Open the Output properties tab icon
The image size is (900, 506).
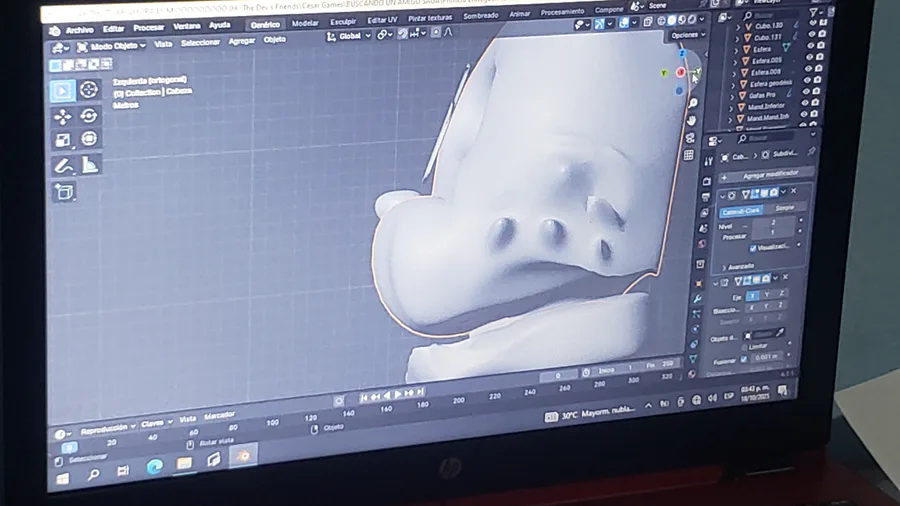pyautogui.click(x=705, y=197)
